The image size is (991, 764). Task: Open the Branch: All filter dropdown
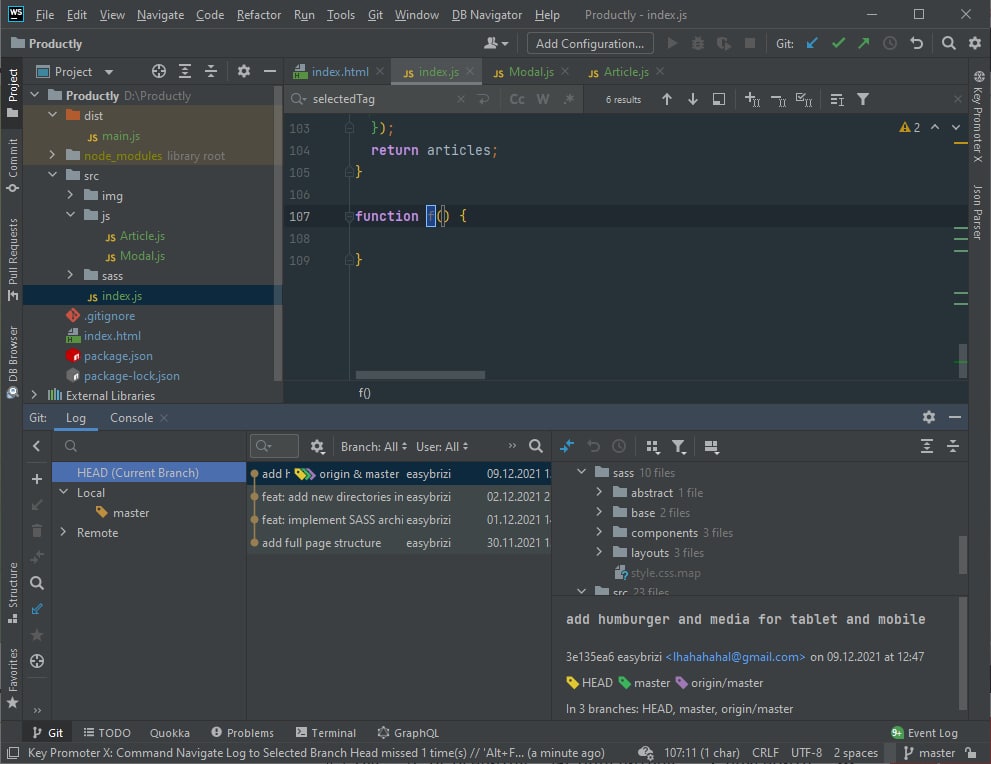(375, 447)
